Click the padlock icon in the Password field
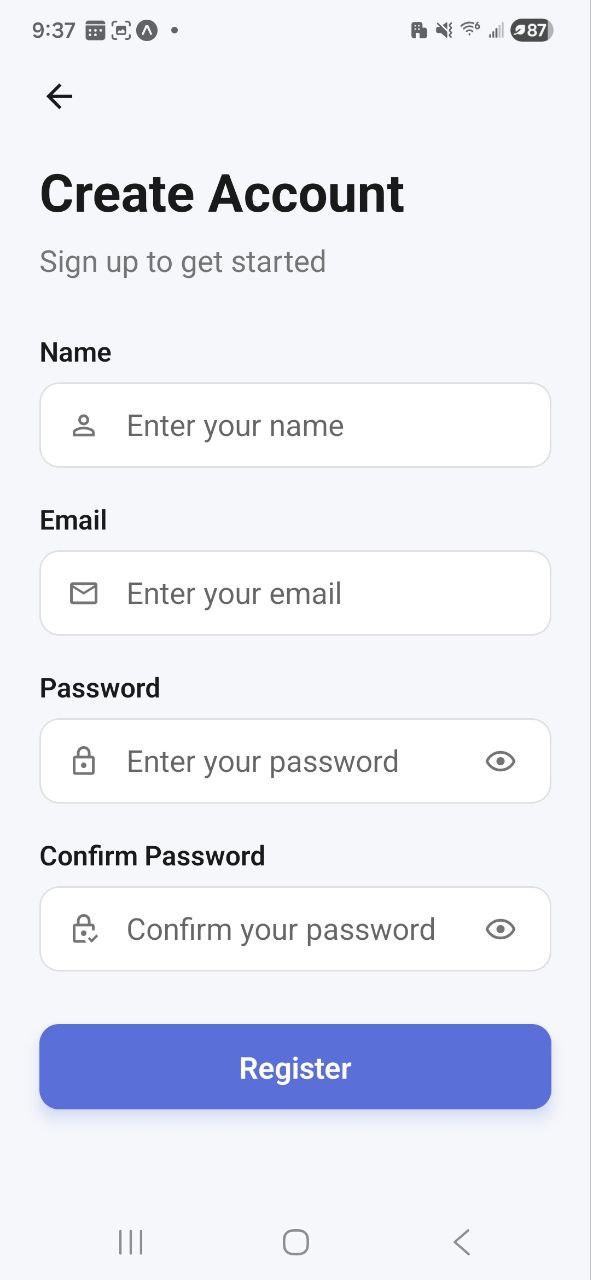 pyautogui.click(x=84, y=761)
